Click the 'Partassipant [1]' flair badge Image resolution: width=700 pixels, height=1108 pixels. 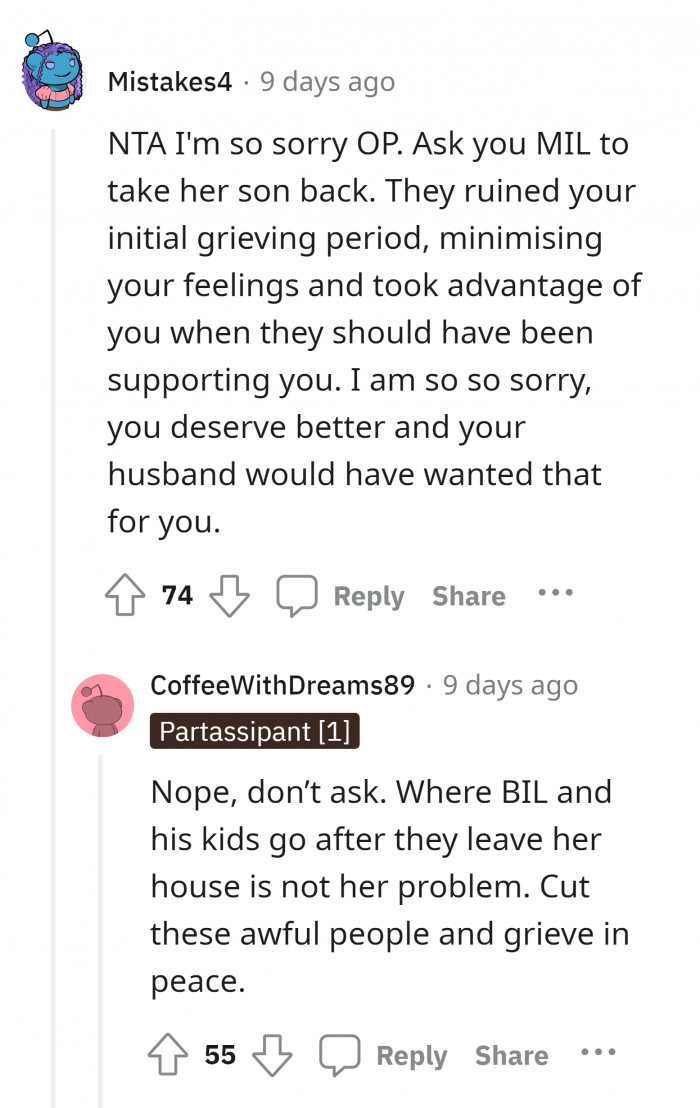click(254, 731)
